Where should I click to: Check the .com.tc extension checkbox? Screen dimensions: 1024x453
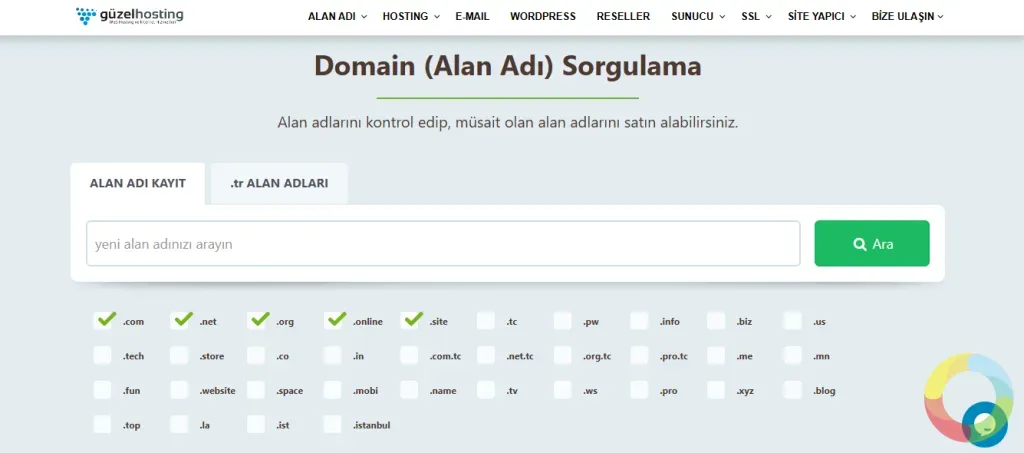409,356
